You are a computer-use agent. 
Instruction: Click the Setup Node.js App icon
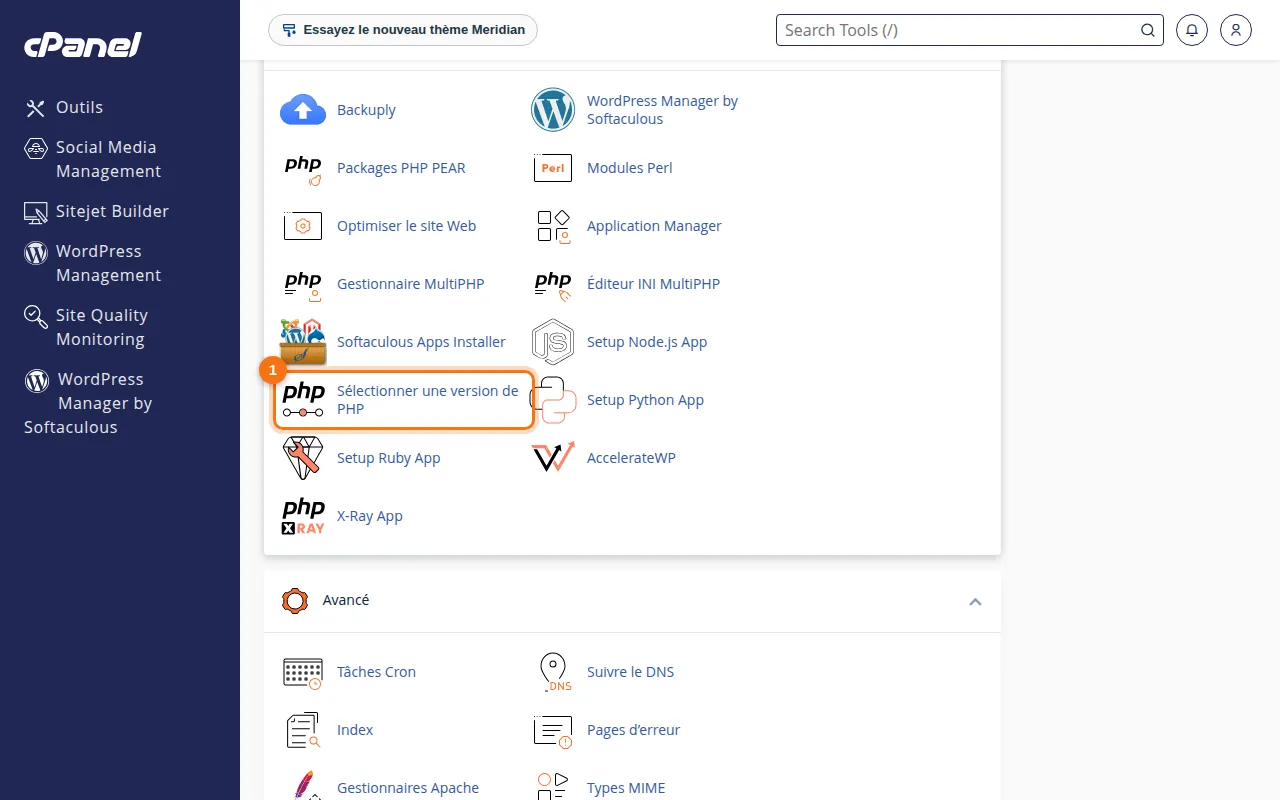click(553, 342)
